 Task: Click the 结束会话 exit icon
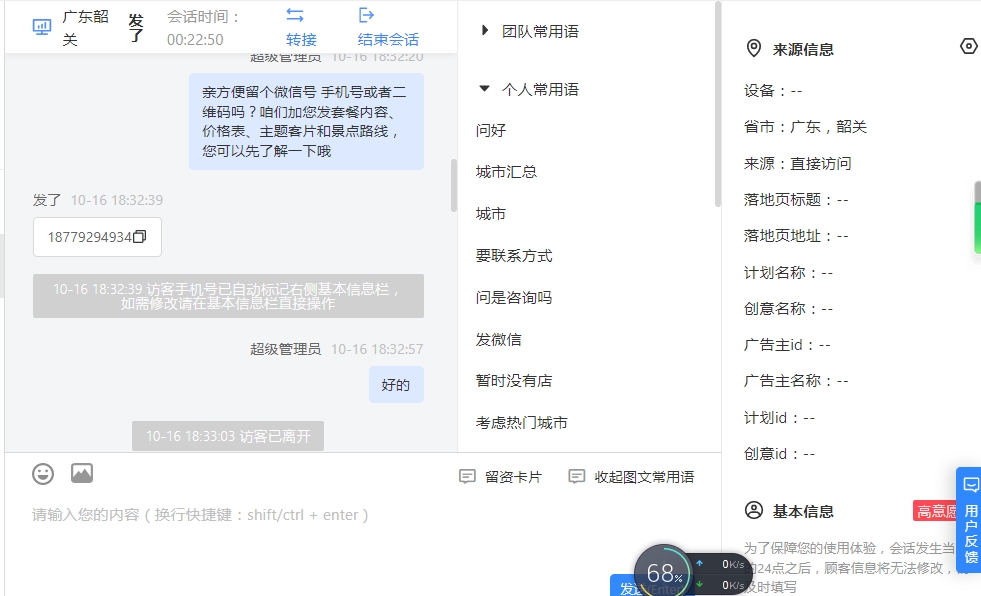point(367,15)
